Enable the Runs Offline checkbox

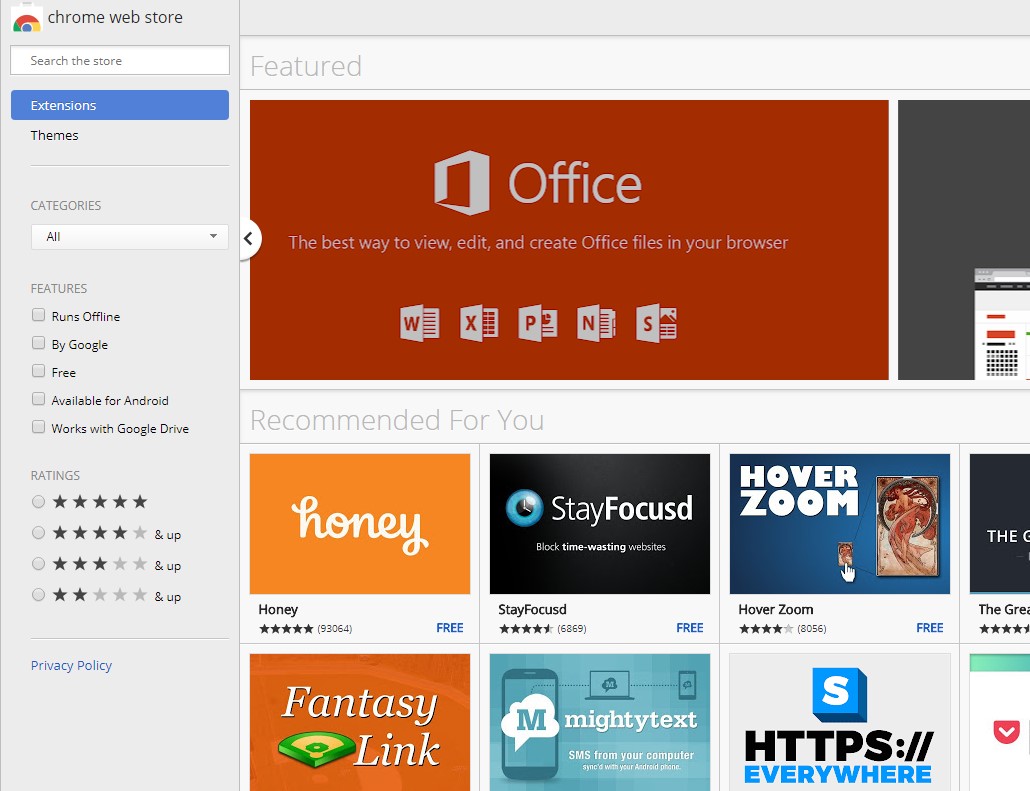(39, 315)
